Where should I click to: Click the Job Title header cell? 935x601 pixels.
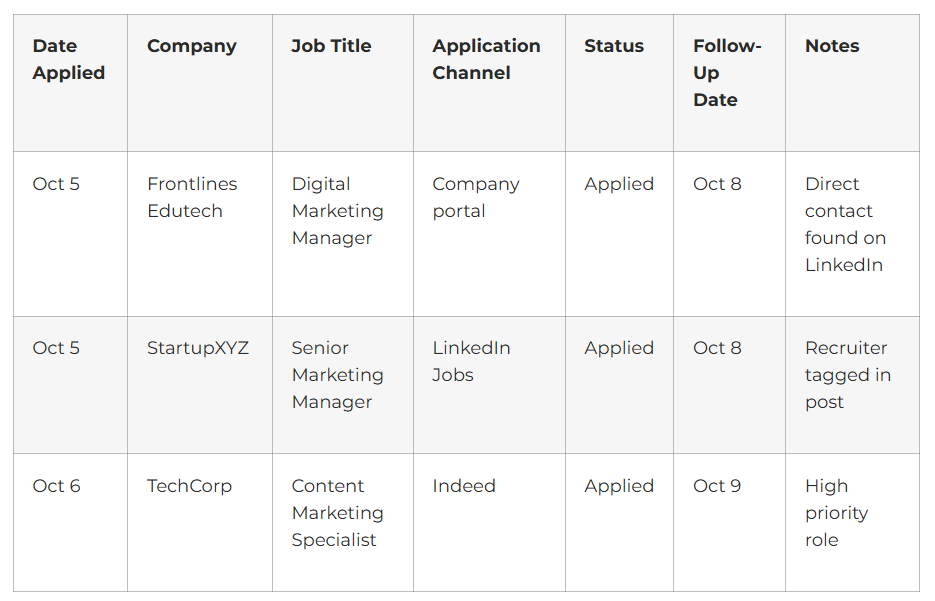point(331,46)
